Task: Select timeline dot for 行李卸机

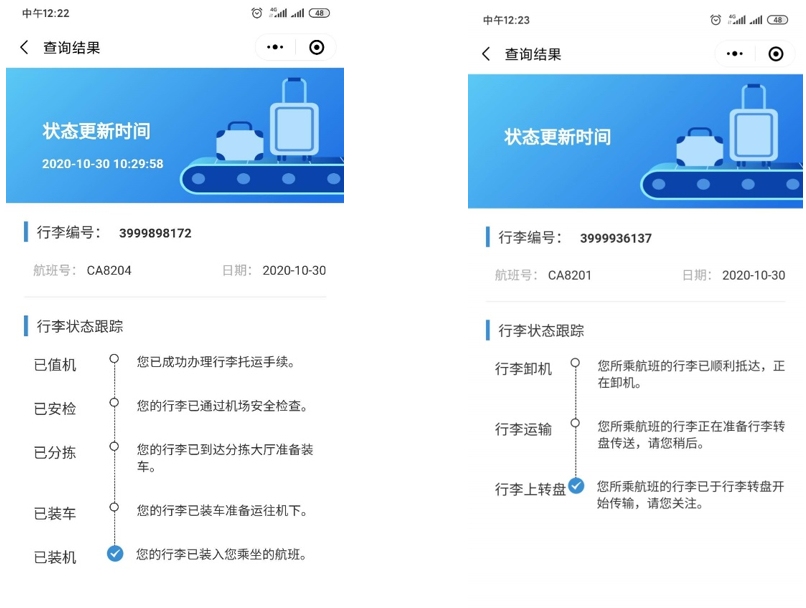Action: [x=575, y=363]
